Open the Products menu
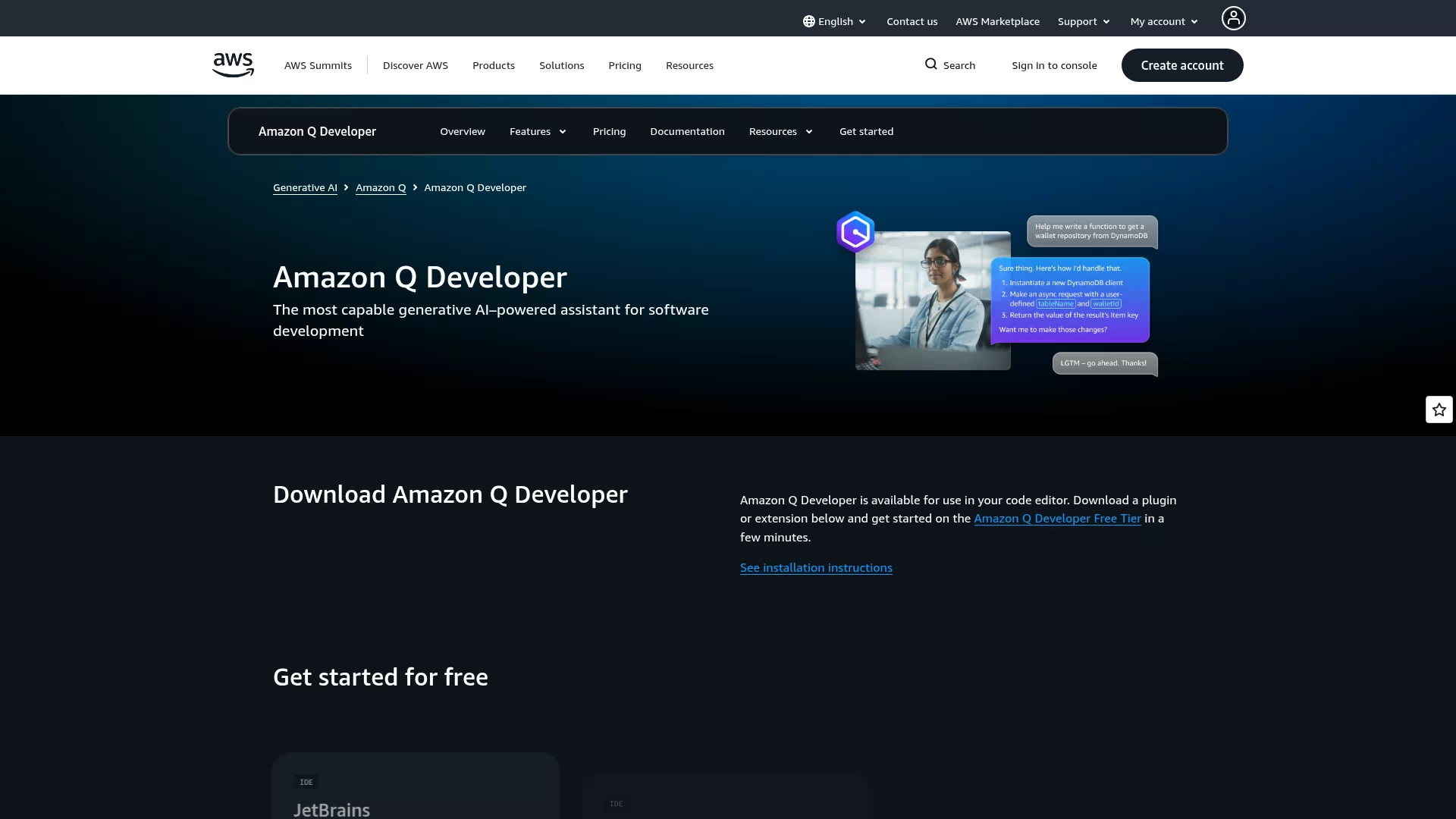 (494, 65)
